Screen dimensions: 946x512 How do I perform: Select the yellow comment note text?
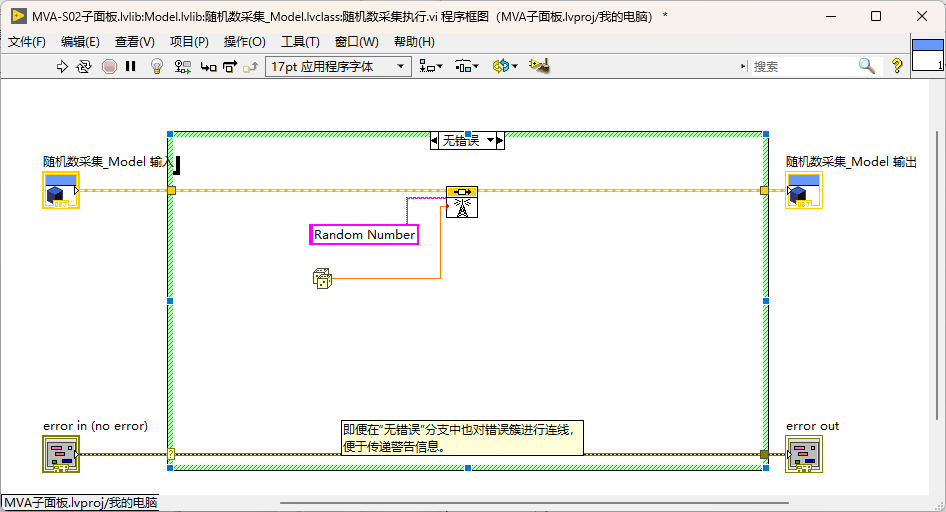point(462,438)
